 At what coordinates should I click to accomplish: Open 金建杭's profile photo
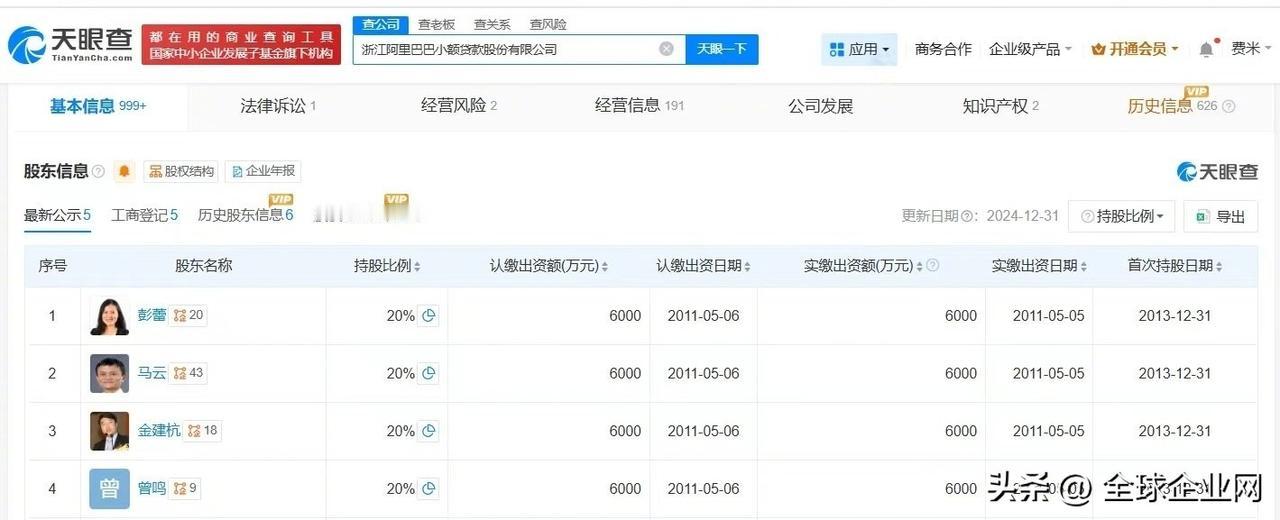pyautogui.click(x=109, y=431)
